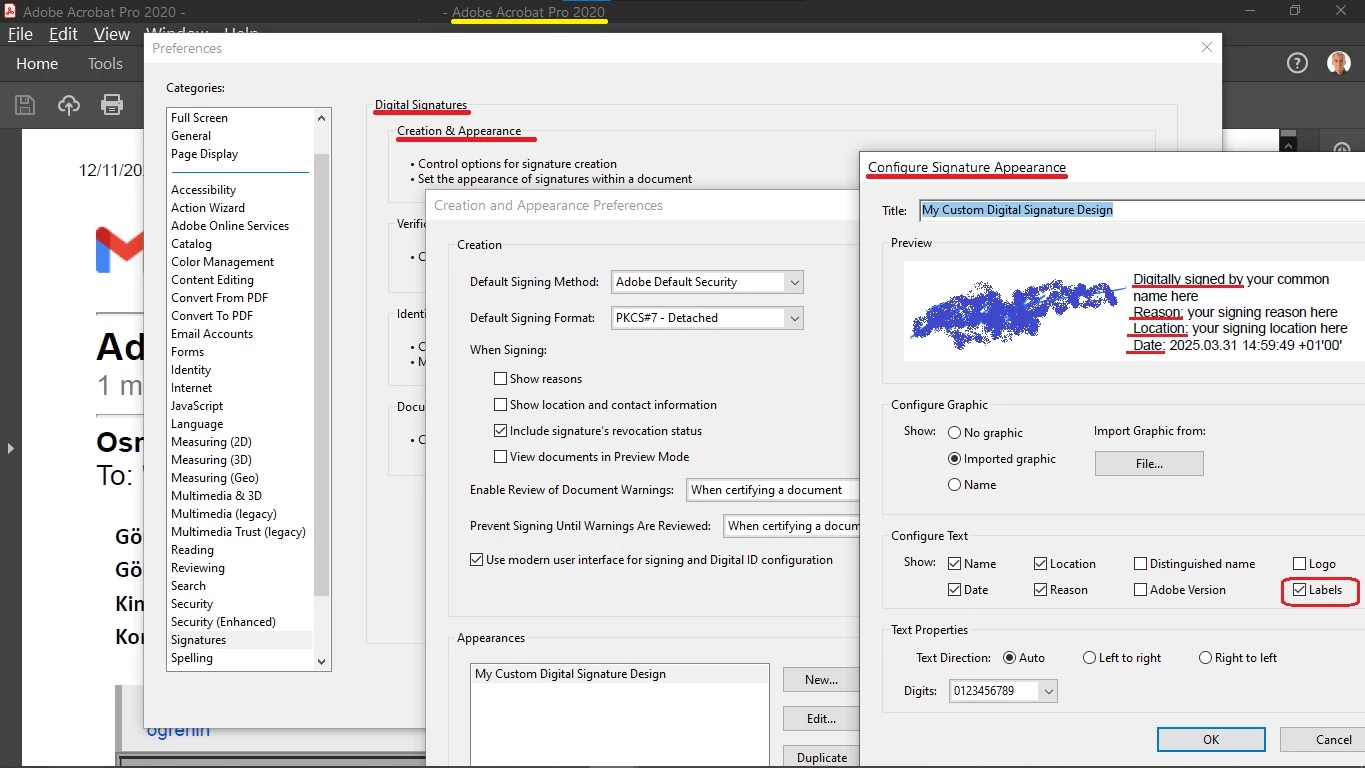The image size is (1365, 768).
Task: Click the Print icon in the toolbar
Action: (112, 104)
